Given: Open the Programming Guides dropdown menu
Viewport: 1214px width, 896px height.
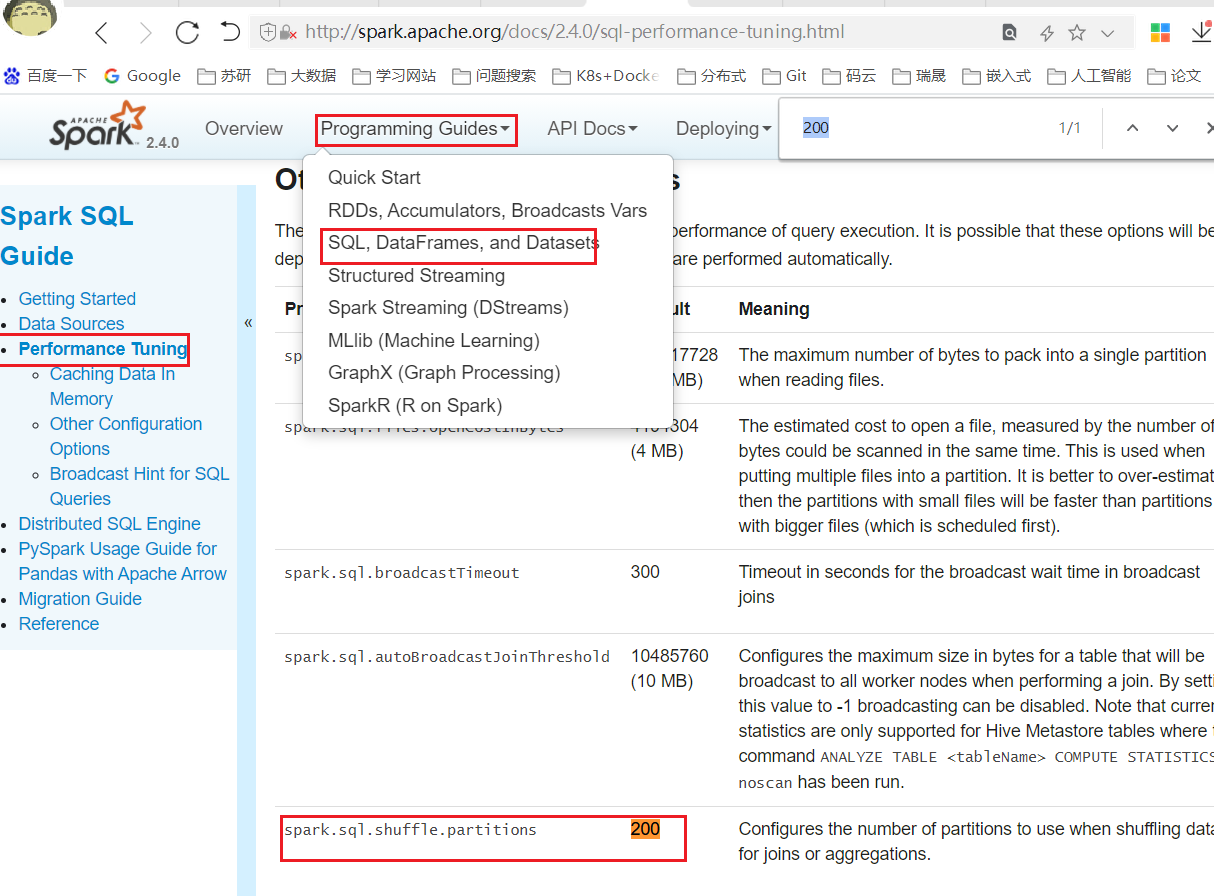Looking at the screenshot, I should 415,129.
